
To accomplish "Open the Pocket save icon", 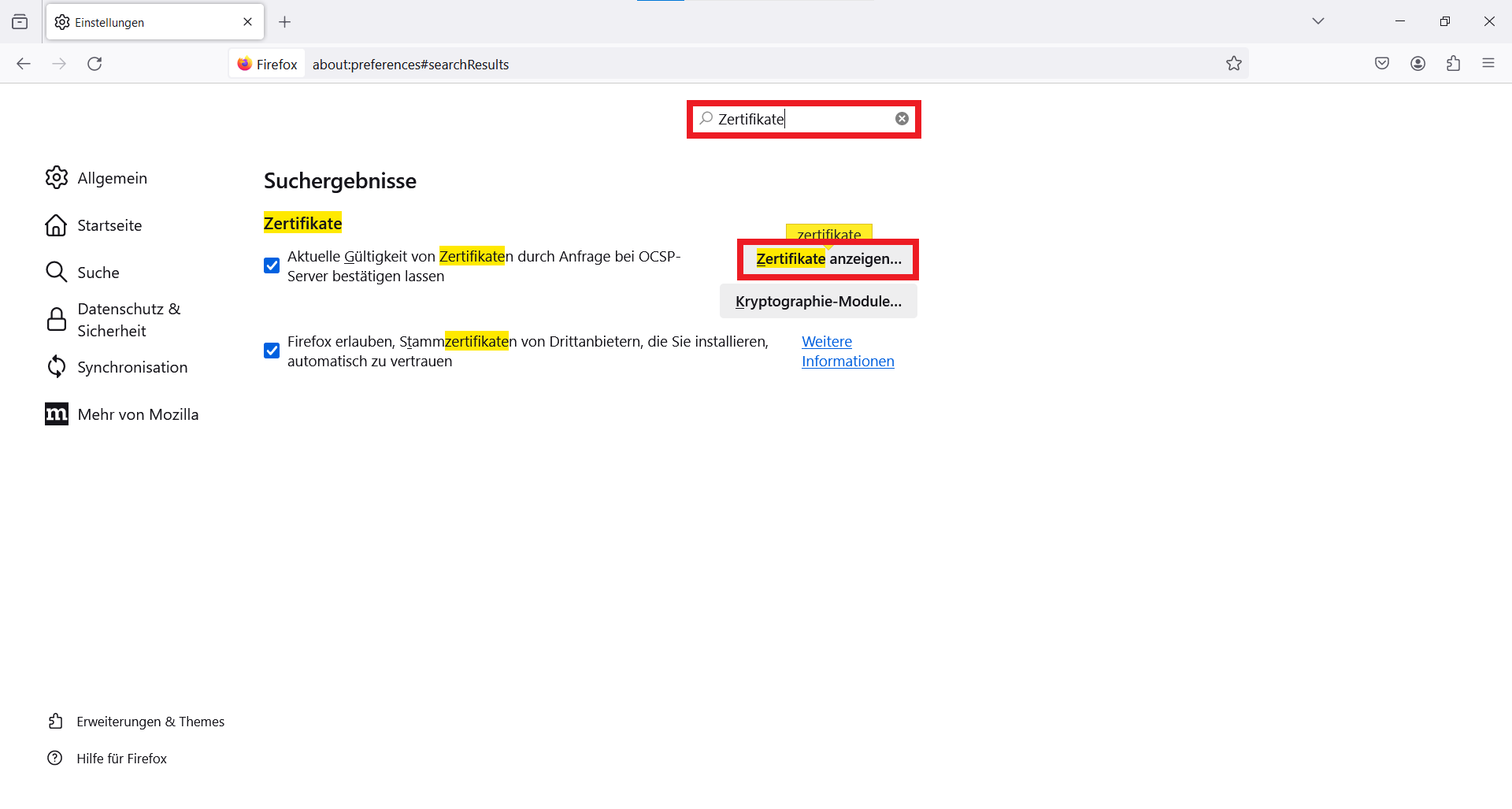I will pos(1381,64).
